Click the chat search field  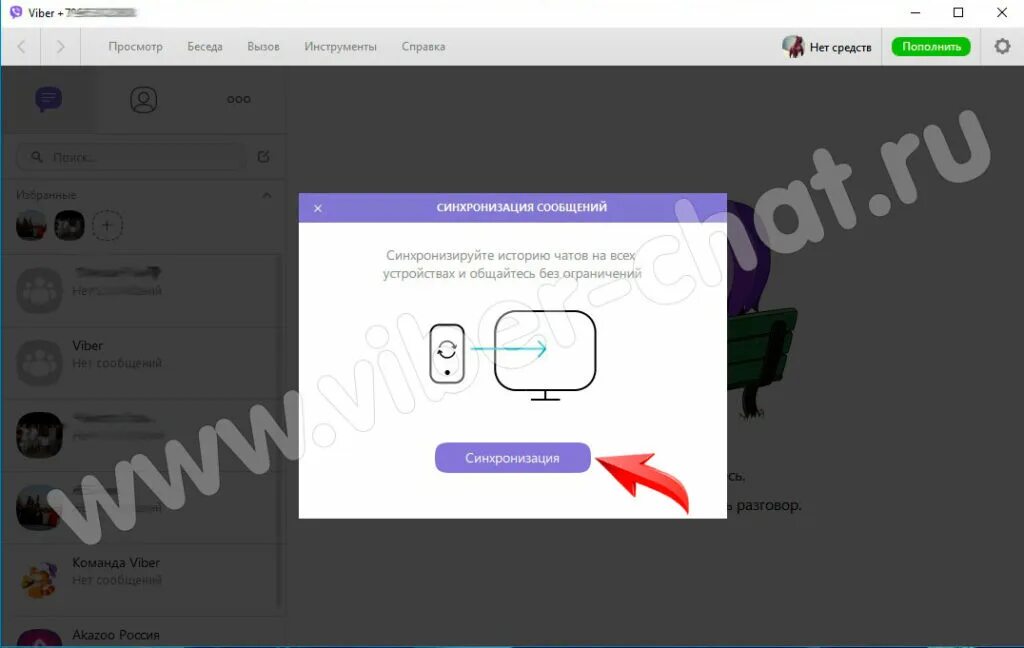pyautogui.click(x=131, y=157)
